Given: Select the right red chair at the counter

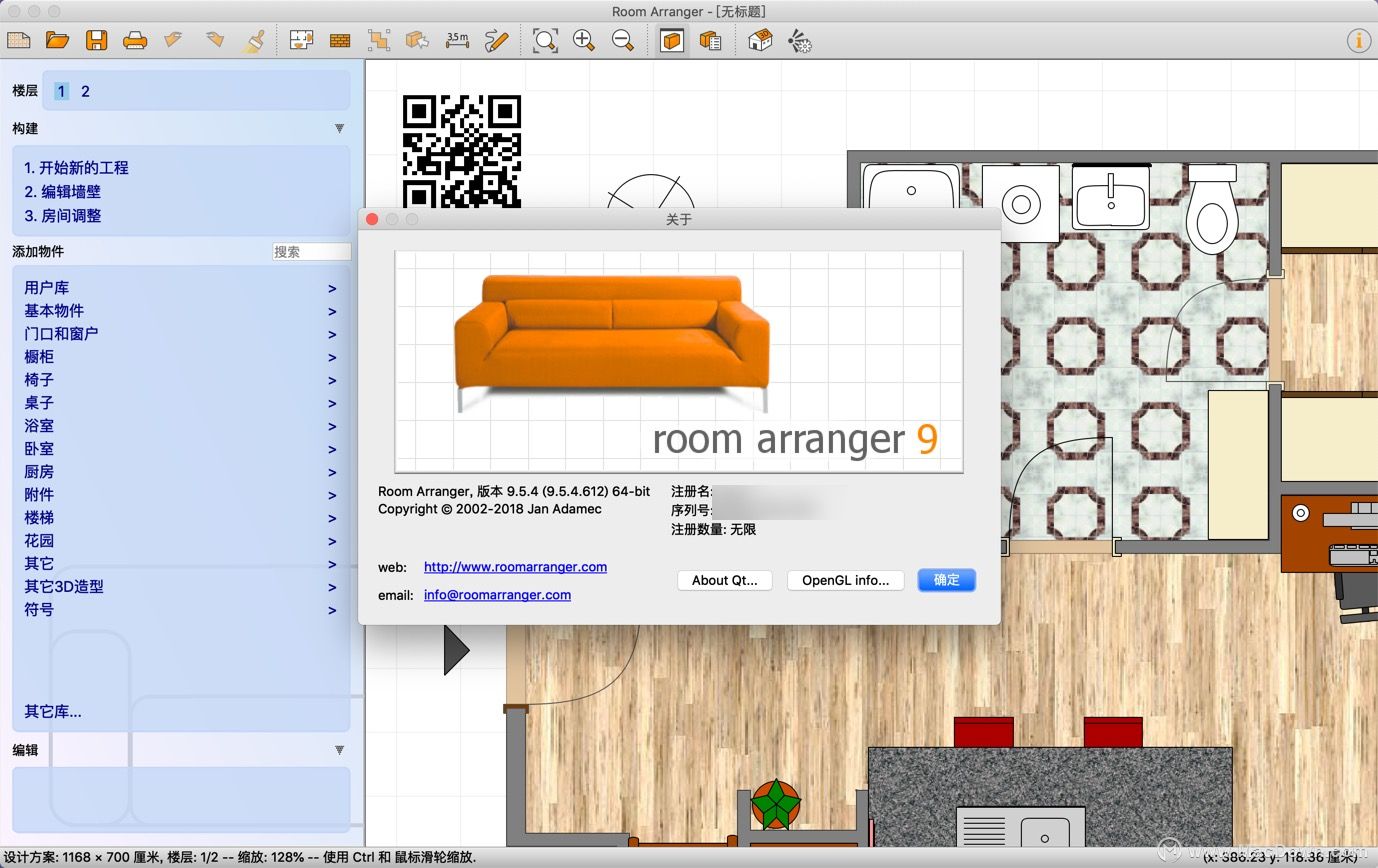Looking at the screenshot, I should coord(1113,732).
